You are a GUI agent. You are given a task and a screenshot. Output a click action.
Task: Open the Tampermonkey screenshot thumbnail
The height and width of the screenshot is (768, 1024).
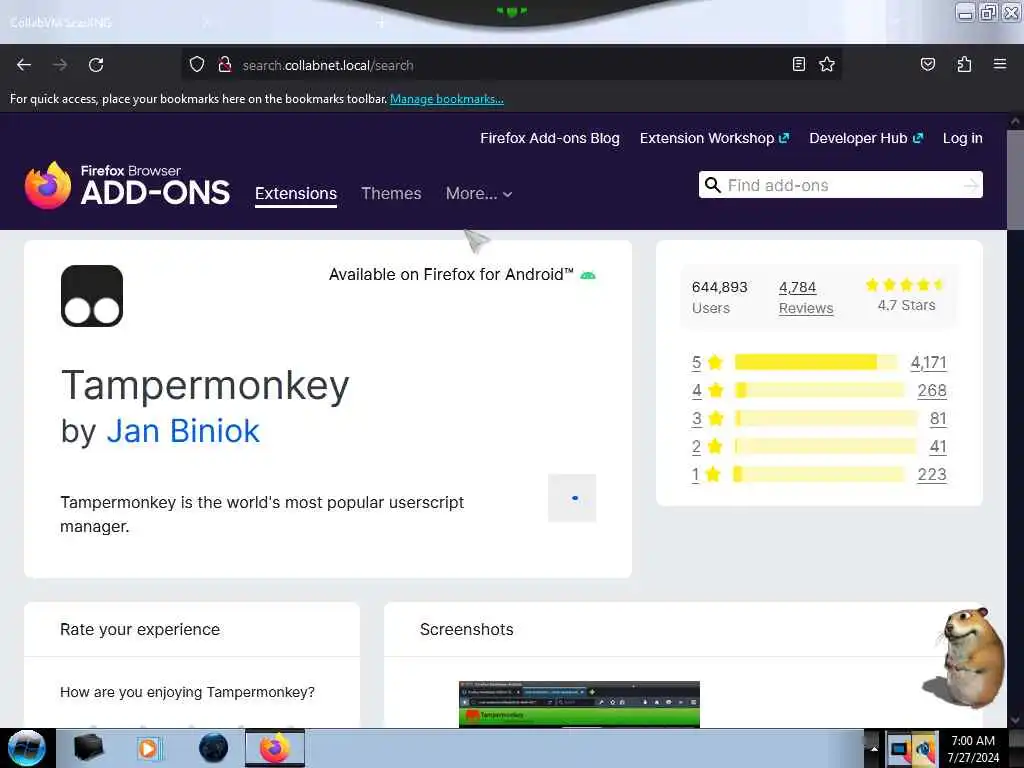tap(579, 704)
